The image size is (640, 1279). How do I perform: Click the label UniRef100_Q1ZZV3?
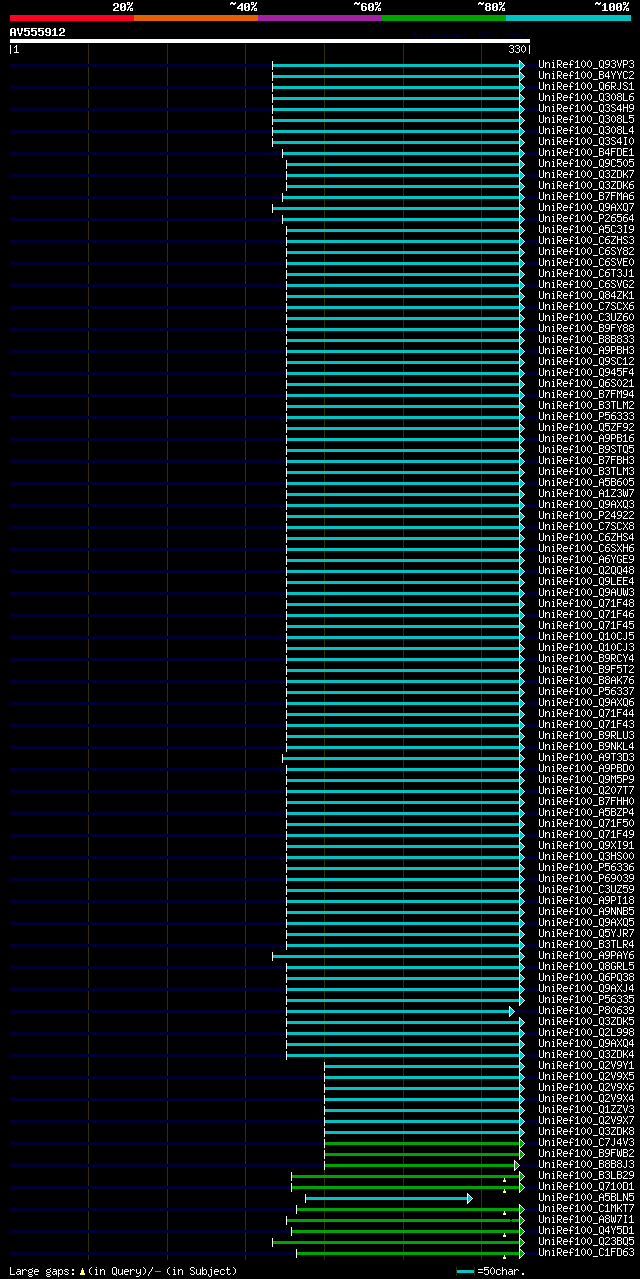[586, 1109]
